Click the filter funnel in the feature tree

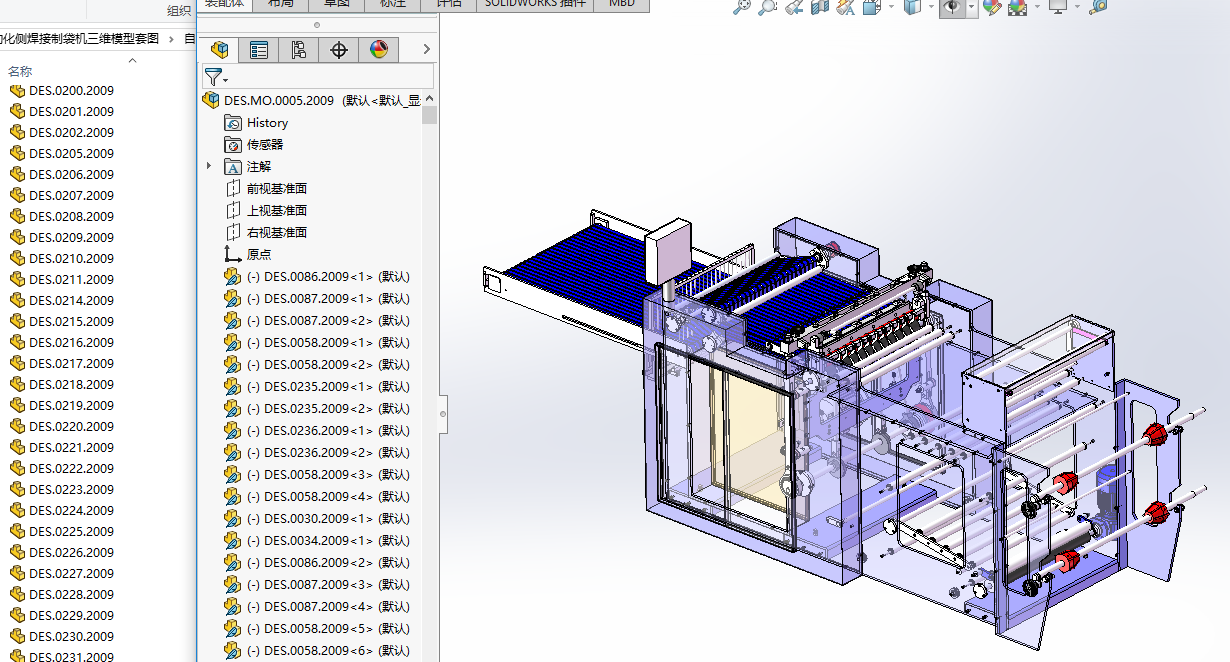[x=213, y=77]
